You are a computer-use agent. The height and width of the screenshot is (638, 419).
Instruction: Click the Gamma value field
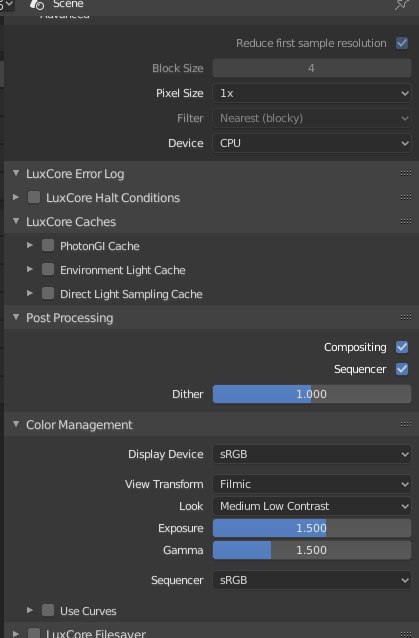click(312, 550)
